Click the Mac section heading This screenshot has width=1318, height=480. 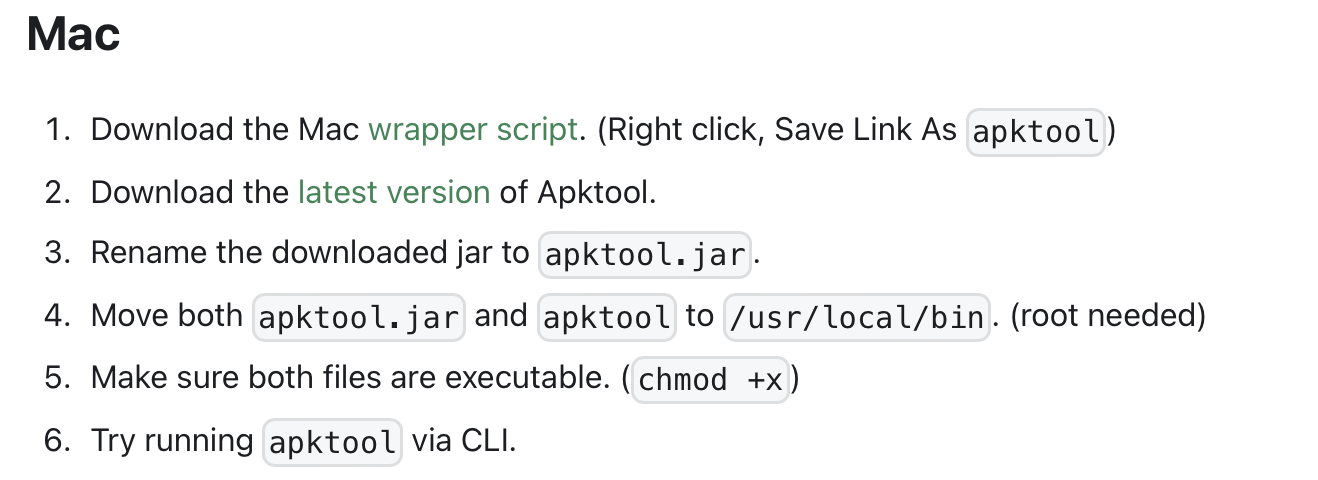74,34
